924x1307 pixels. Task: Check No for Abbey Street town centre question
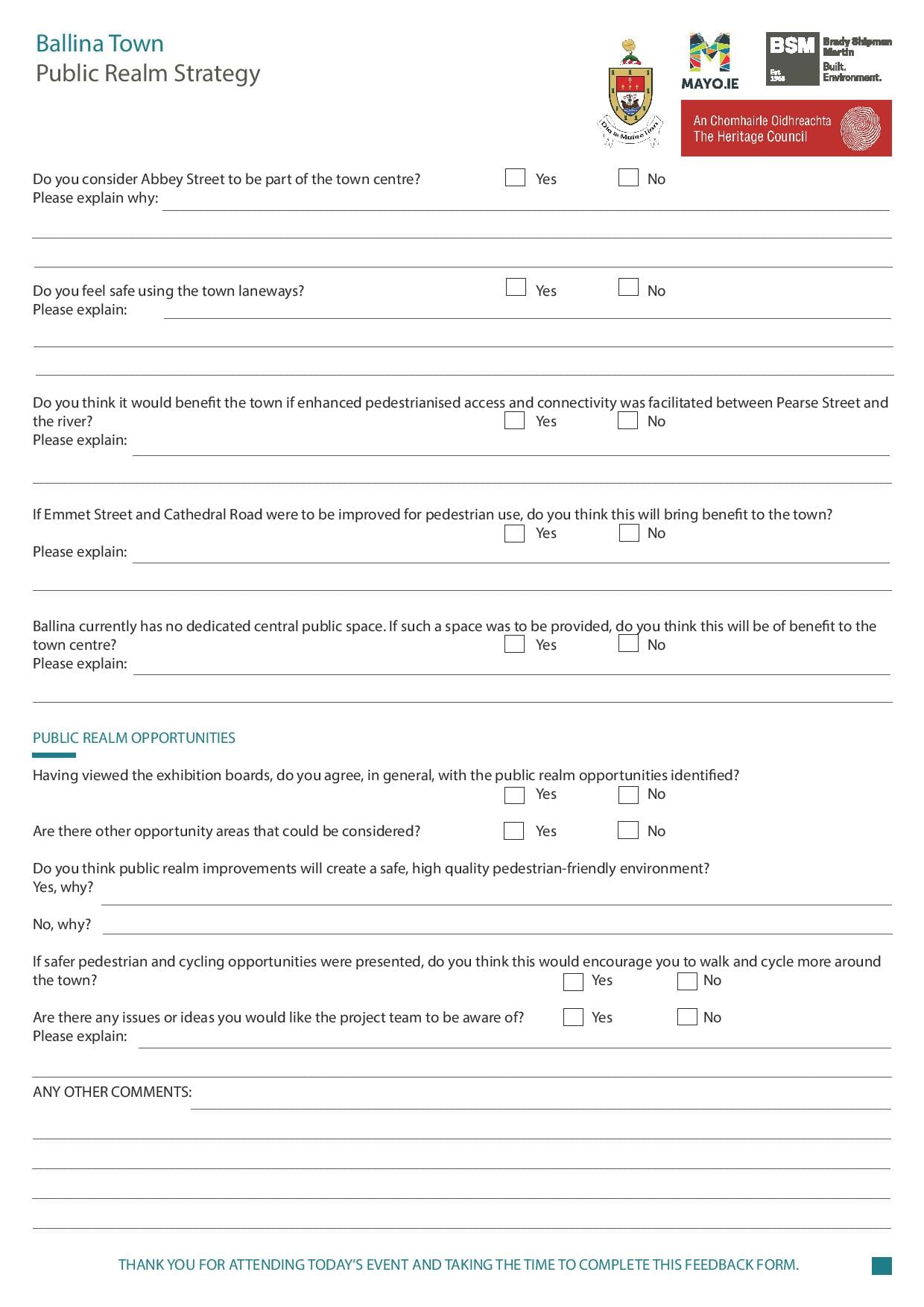point(628,177)
